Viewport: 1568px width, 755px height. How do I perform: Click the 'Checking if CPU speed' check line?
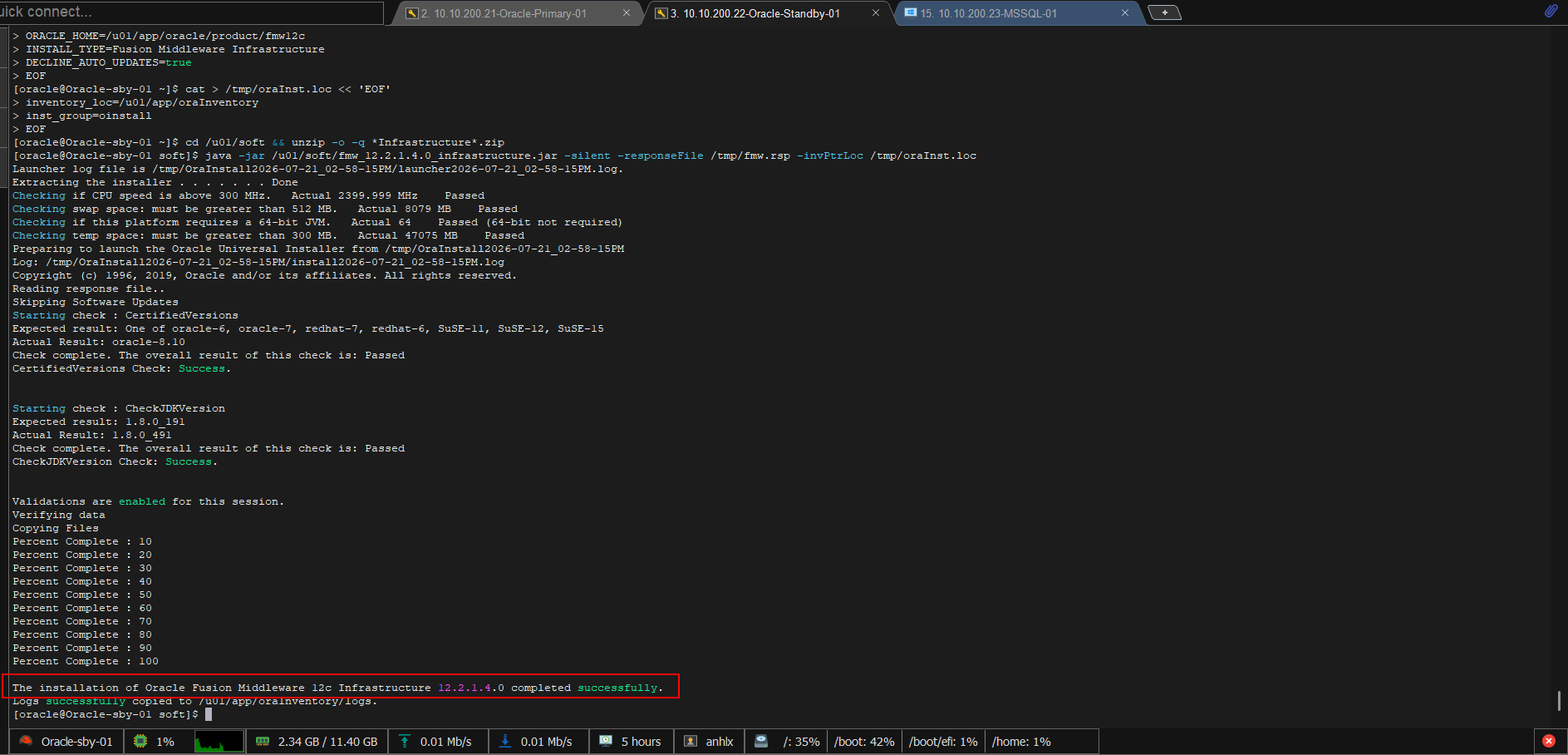[248, 195]
